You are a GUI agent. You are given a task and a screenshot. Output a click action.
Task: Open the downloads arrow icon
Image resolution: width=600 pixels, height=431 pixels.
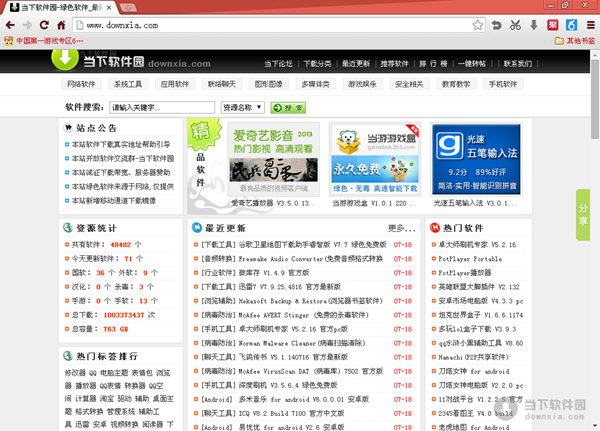(x=534, y=25)
